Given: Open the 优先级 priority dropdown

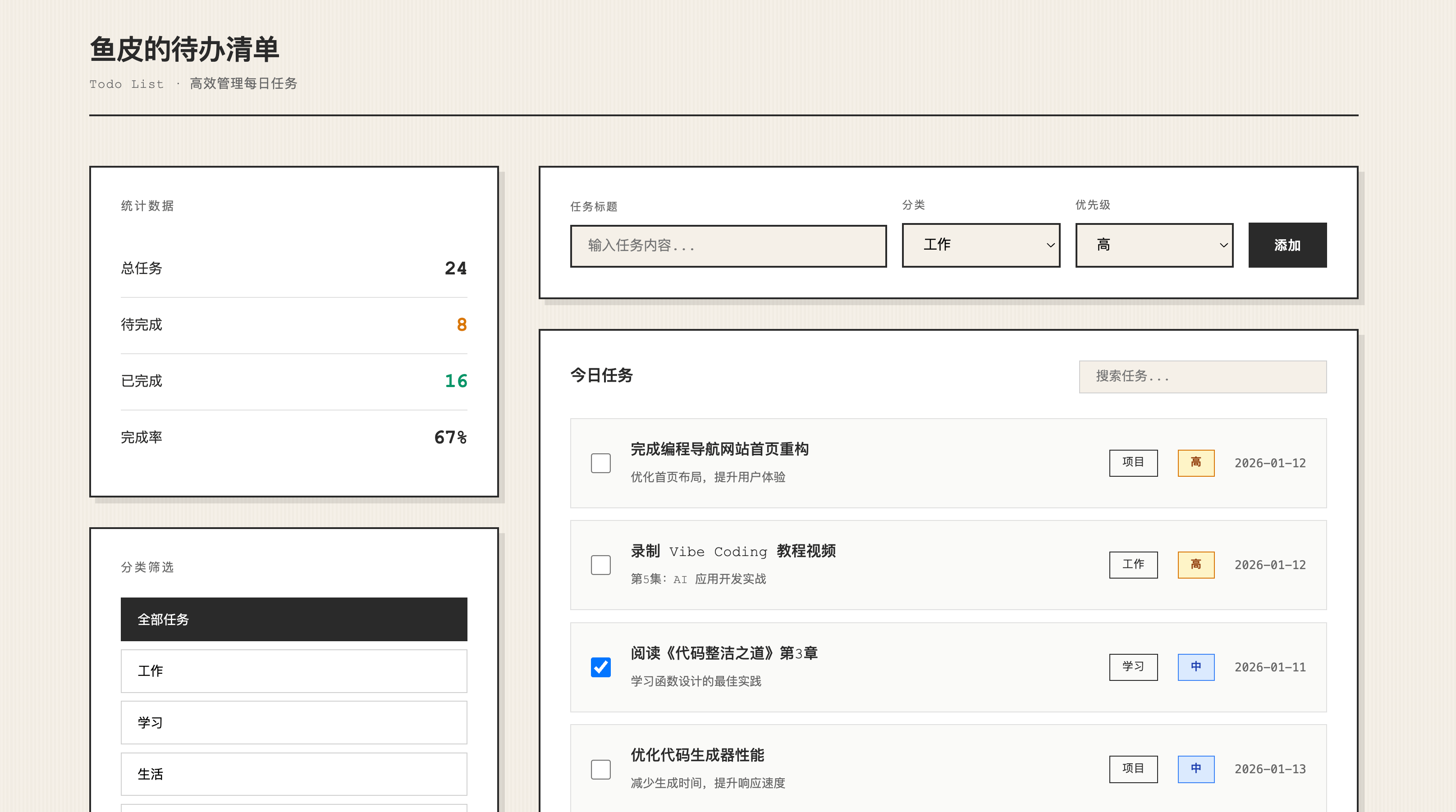Looking at the screenshot, I should (x=1154, y=245).
